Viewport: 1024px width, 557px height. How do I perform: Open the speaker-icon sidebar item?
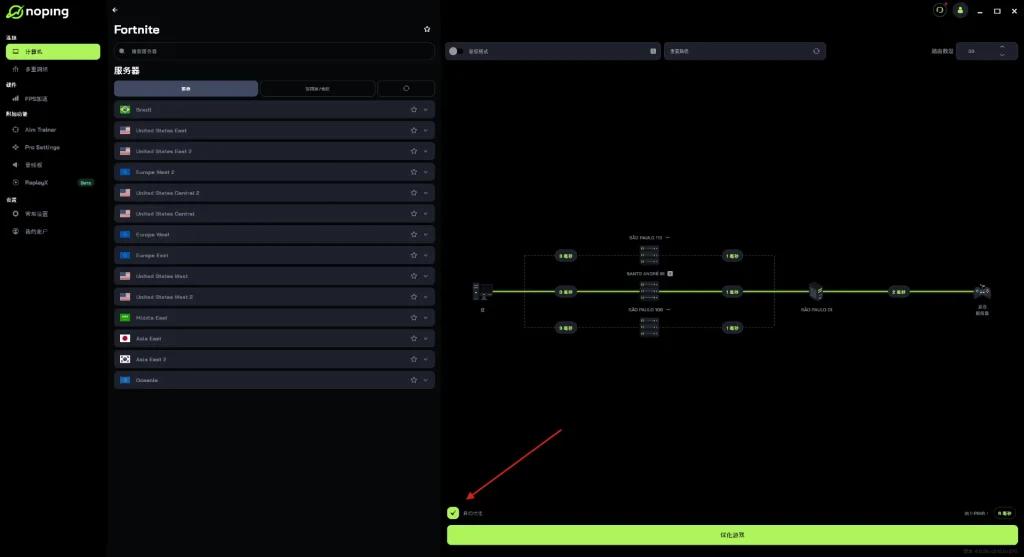coord(53,165)
